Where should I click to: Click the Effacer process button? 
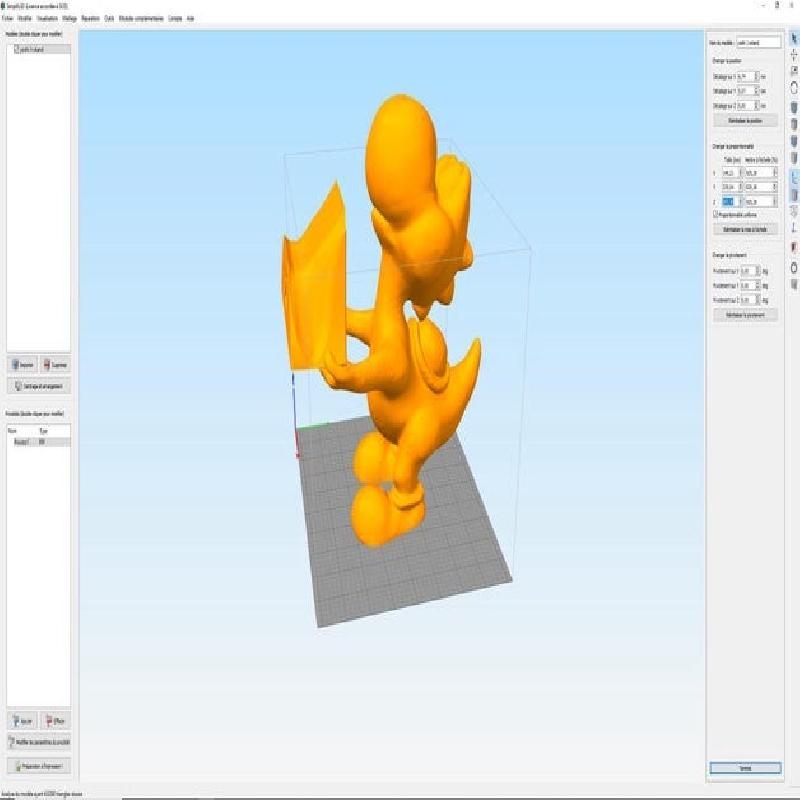(55, 721)
